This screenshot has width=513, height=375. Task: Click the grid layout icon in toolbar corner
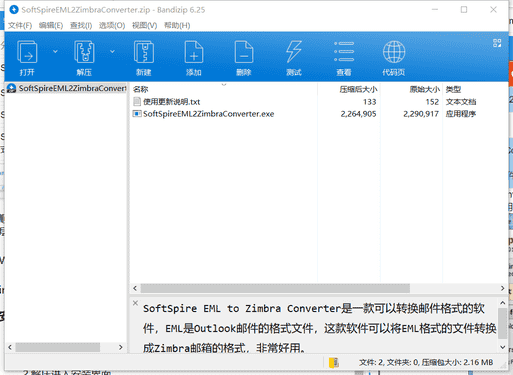coord(497,43)
